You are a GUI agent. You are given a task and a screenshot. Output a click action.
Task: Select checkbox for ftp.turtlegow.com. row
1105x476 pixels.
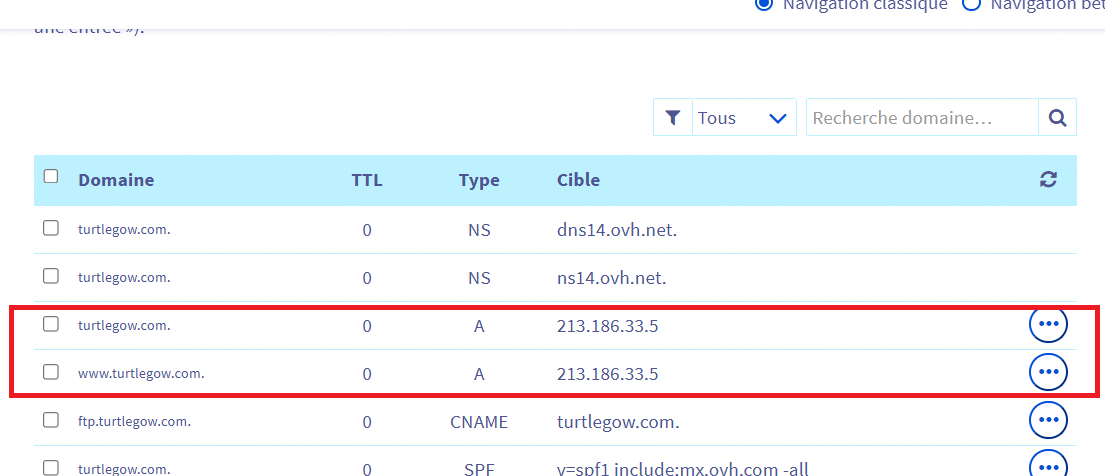point(51,420)
